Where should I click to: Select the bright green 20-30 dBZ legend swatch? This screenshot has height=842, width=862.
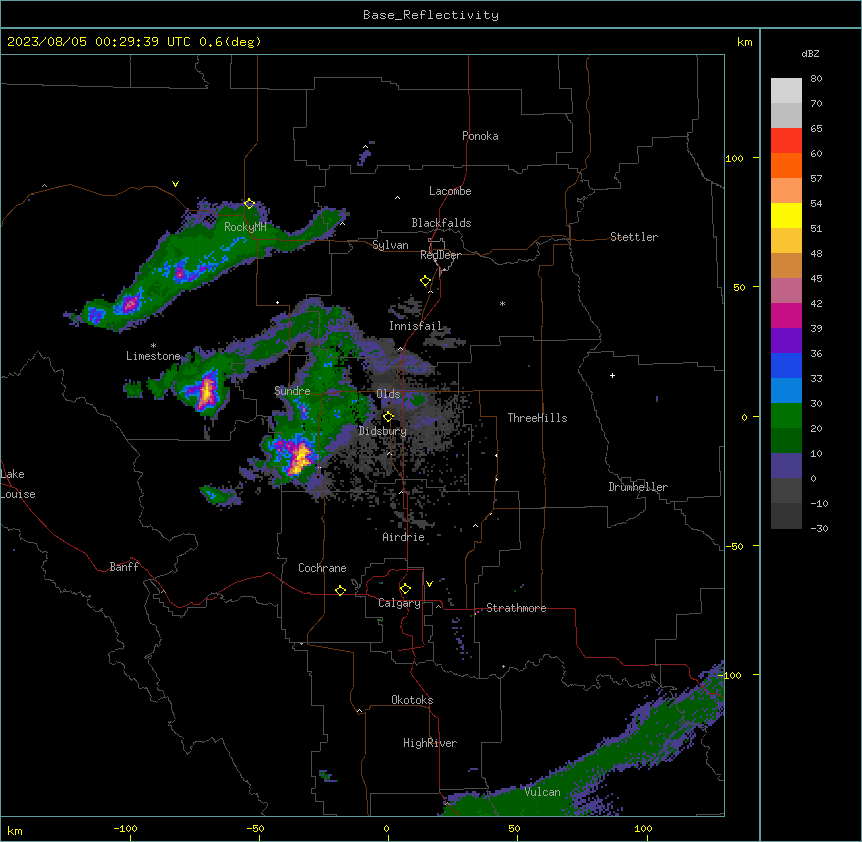786,416
